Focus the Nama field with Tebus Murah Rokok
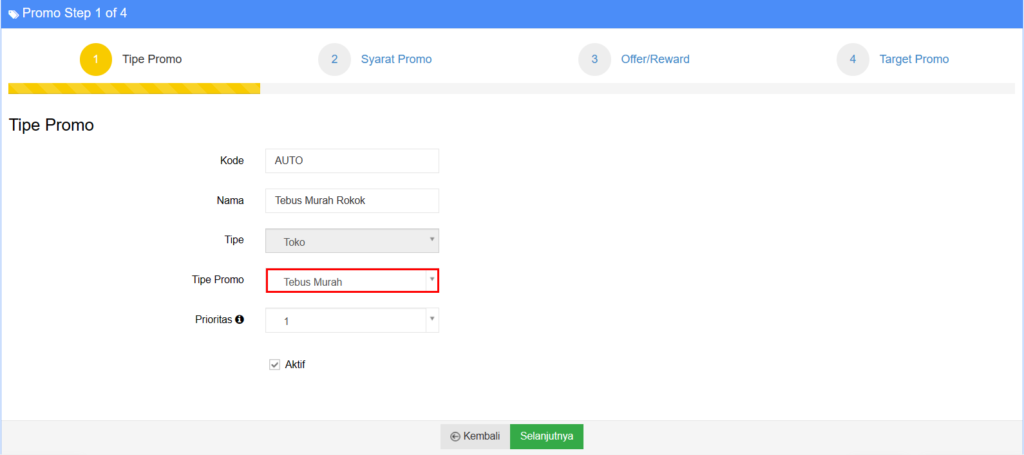The width and height of the screenshot is (1024, 455). (351, 201)
